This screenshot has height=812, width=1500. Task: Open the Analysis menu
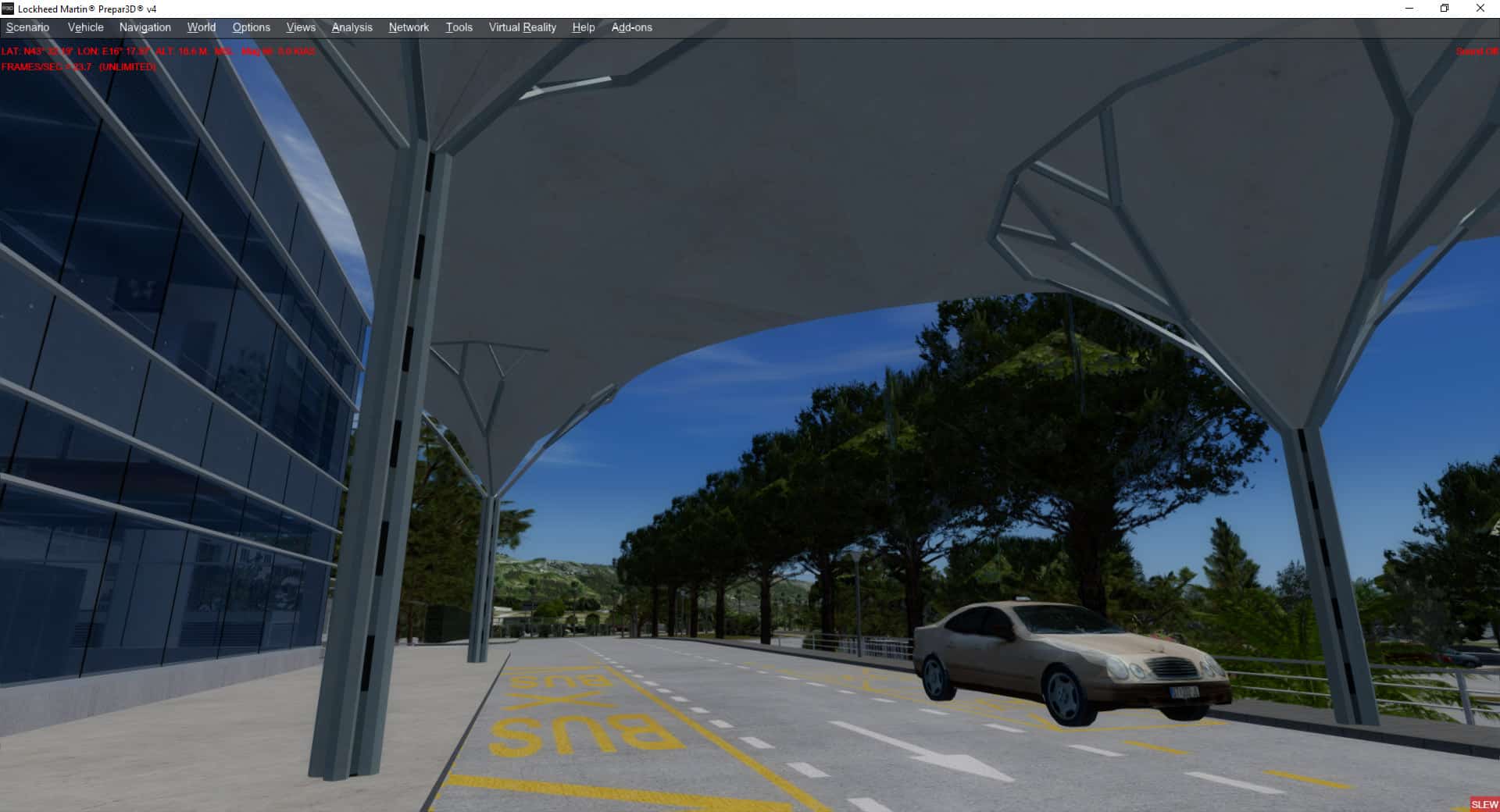click(352, 27)
